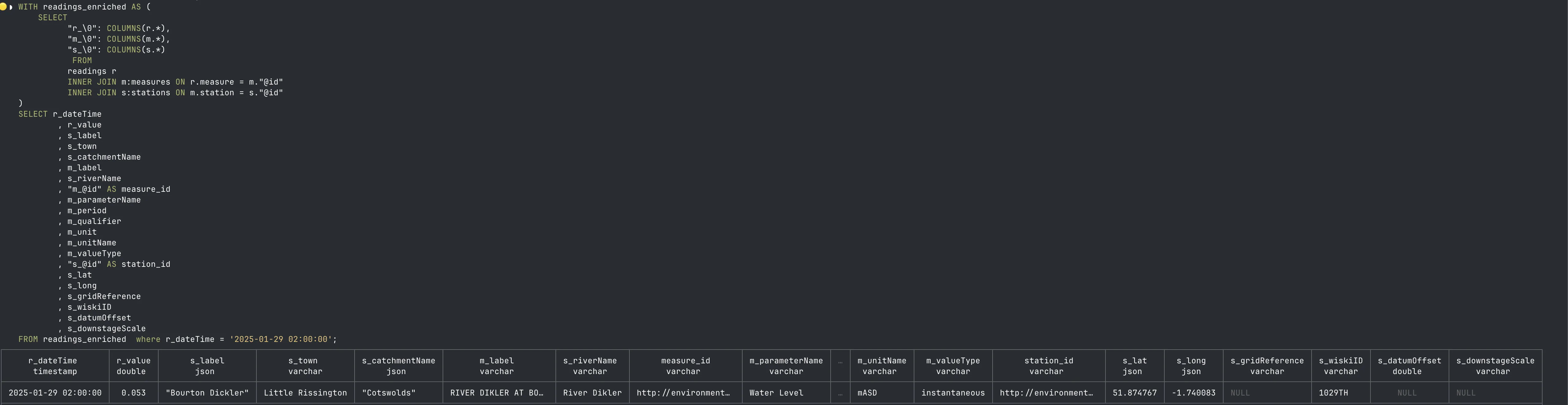The height and width of the screenshot is (405, 1568).
Task: Click the truncated measure_id URL cell
Action: point(683,393)
